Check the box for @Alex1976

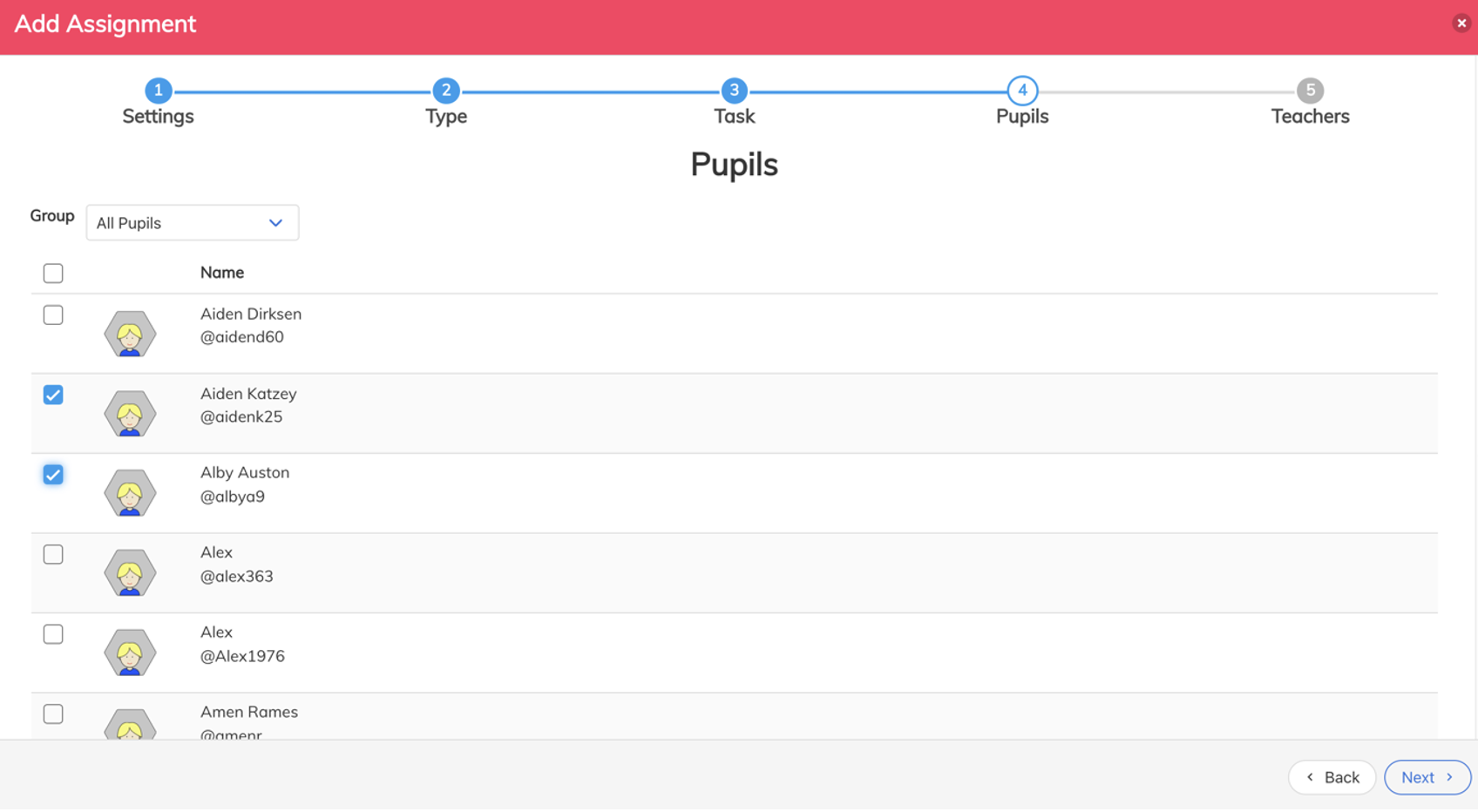53,634
